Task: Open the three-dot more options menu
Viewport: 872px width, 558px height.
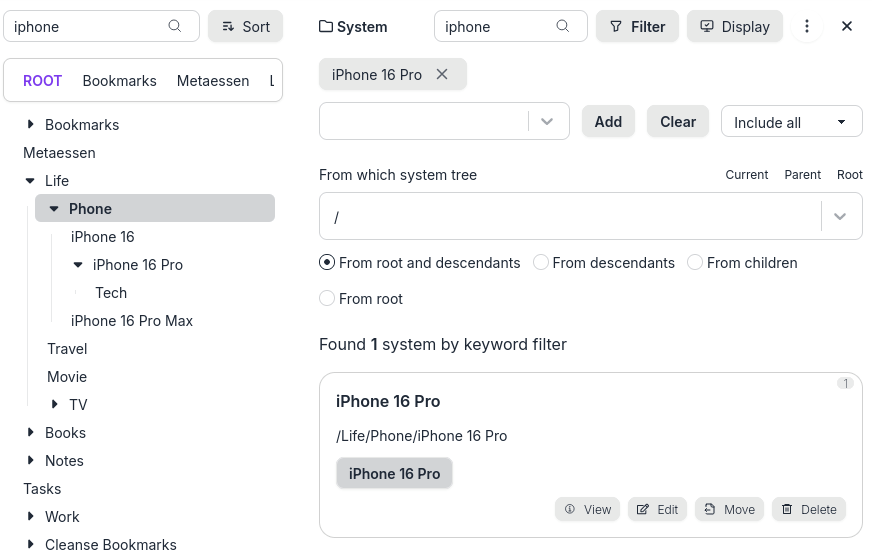Action: click(x=807, y=27)
